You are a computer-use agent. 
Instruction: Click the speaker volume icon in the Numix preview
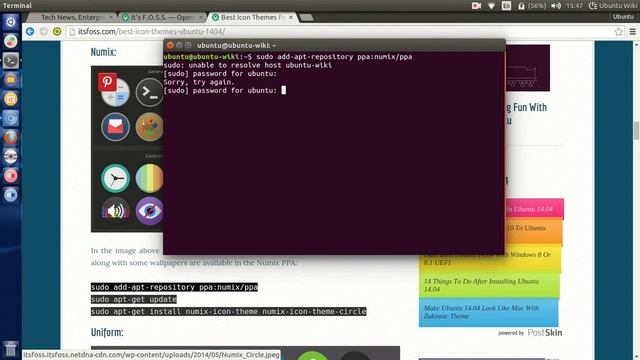pyautogui.click(x=116, y=210)
